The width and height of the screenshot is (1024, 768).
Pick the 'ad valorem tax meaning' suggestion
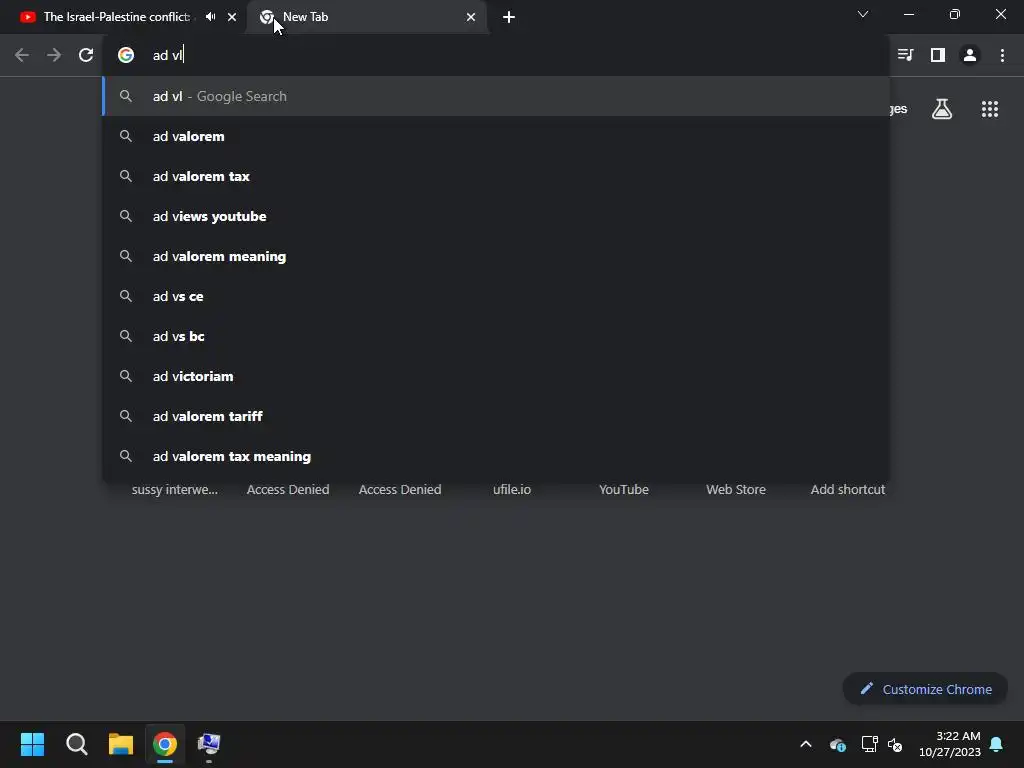[x=496, y=456]
